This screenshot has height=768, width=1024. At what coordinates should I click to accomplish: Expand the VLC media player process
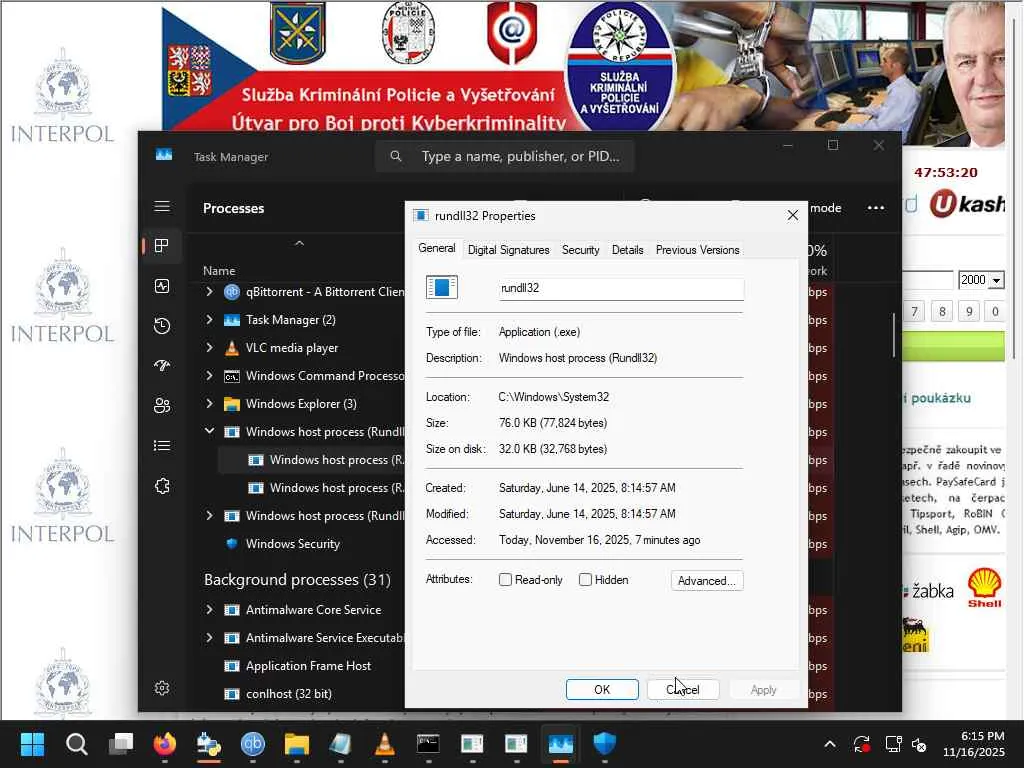click(209, 347)
